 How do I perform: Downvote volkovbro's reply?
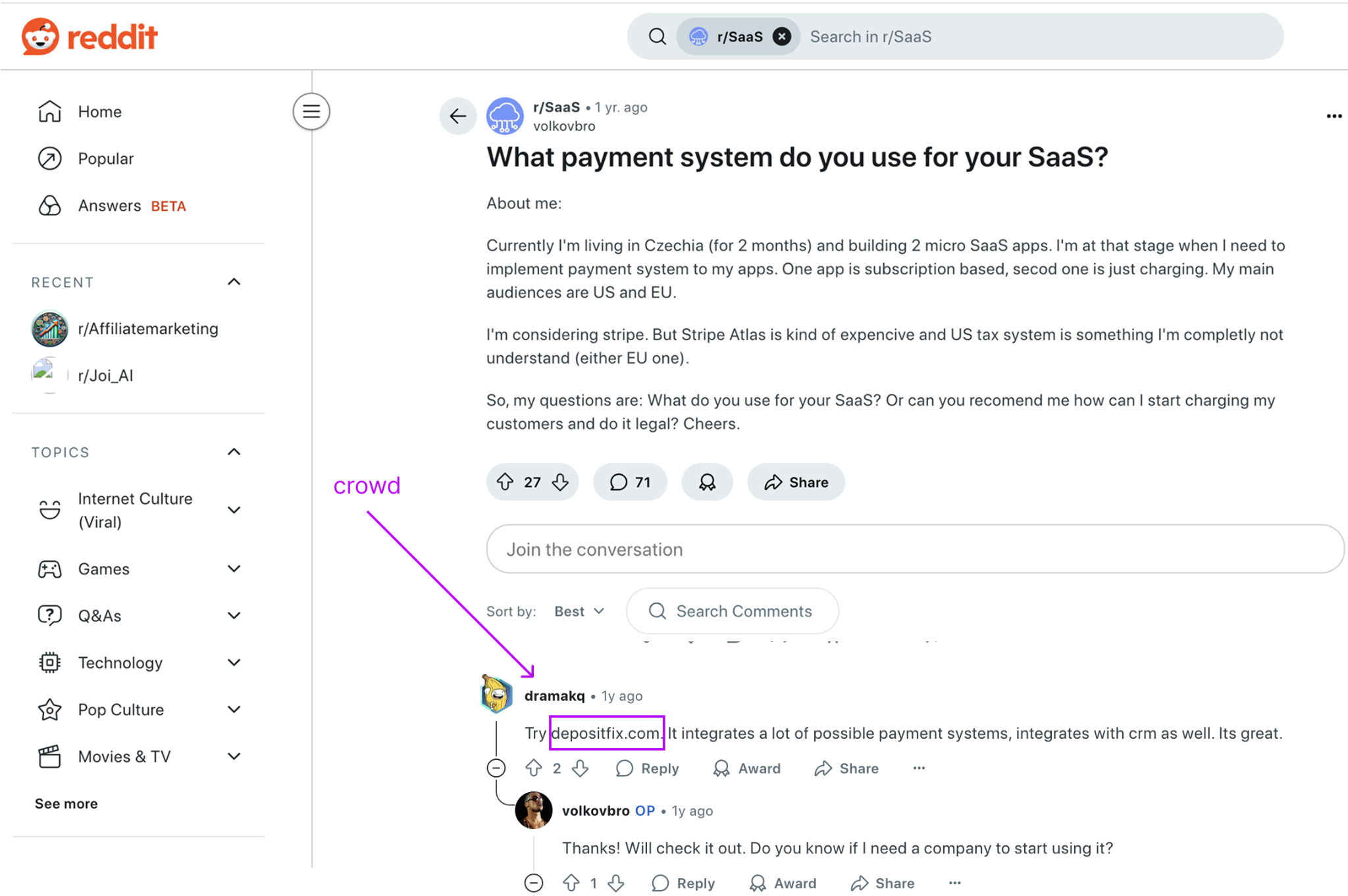(616, 884)
